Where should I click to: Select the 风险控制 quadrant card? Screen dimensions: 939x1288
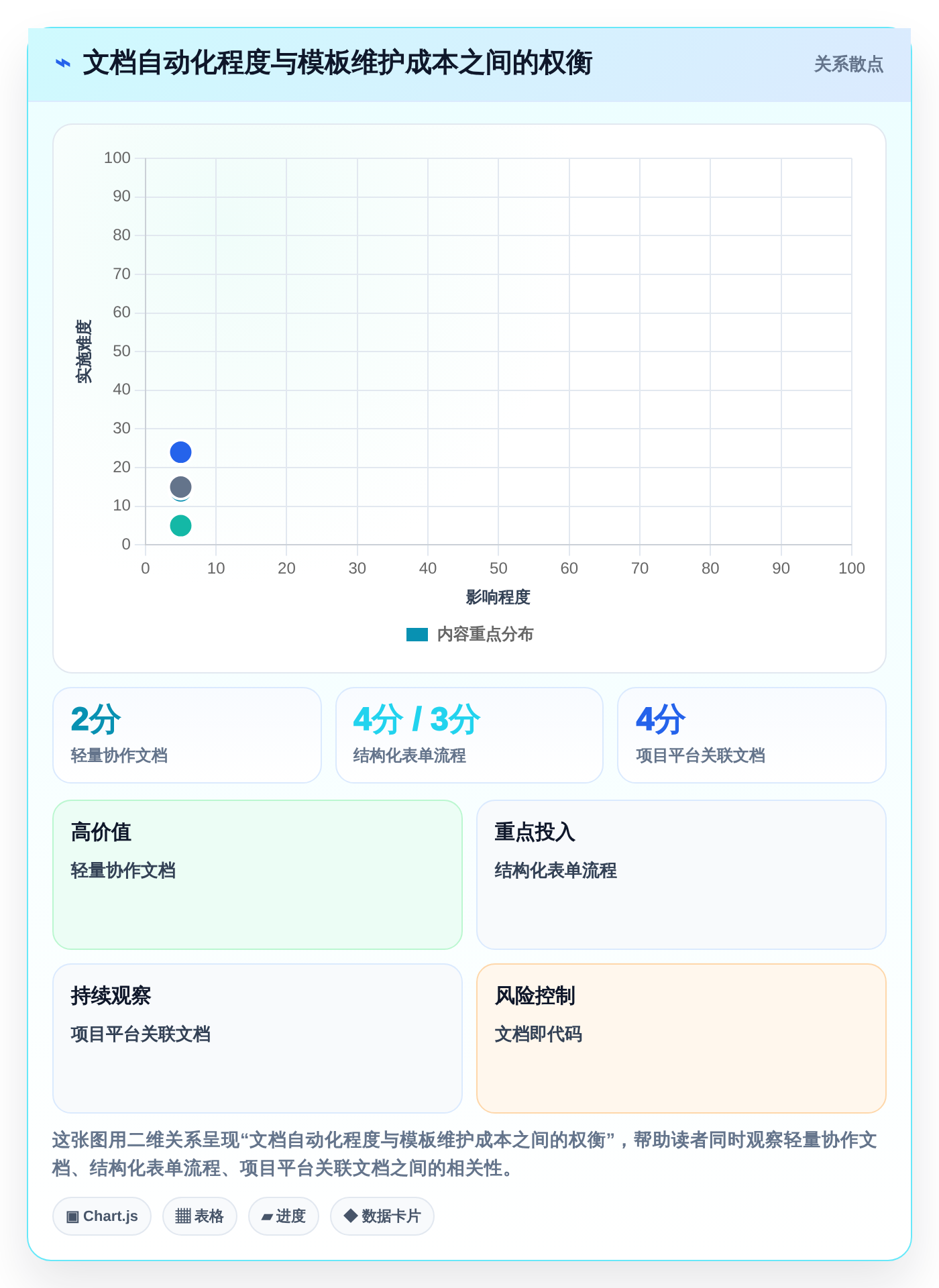pos(681,1038)
